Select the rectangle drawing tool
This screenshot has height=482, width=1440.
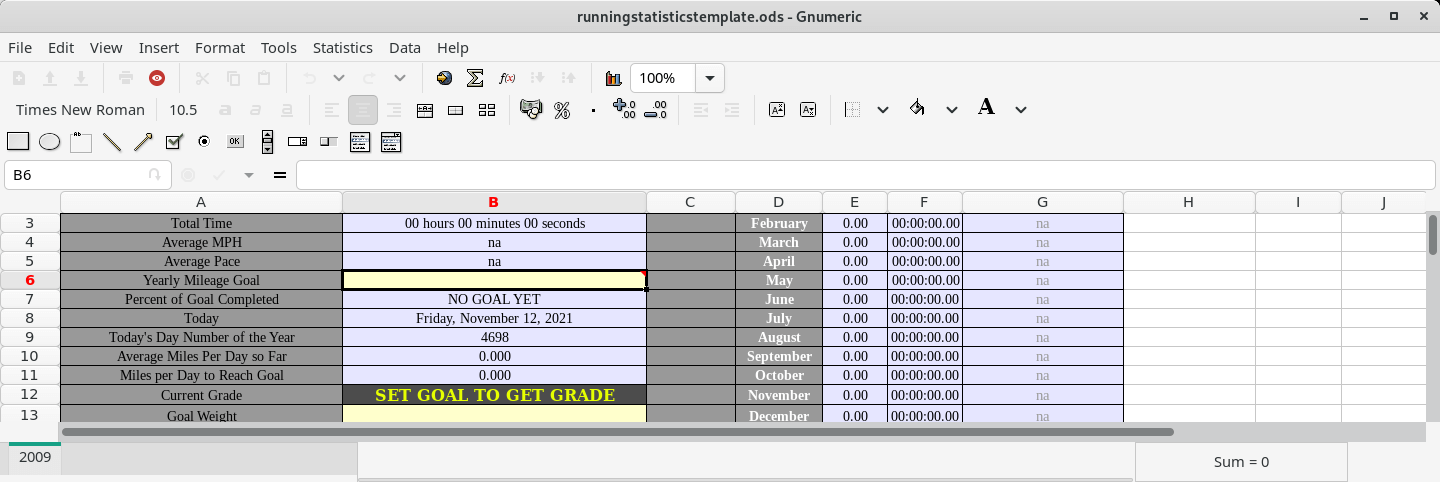(18, 142)
